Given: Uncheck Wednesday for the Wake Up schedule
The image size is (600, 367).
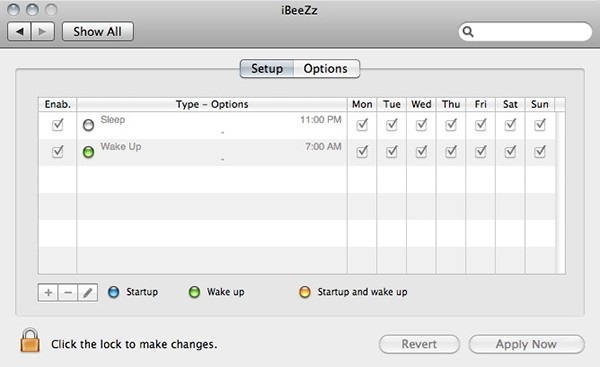Looking at the screenshot, I should point(421,152).
